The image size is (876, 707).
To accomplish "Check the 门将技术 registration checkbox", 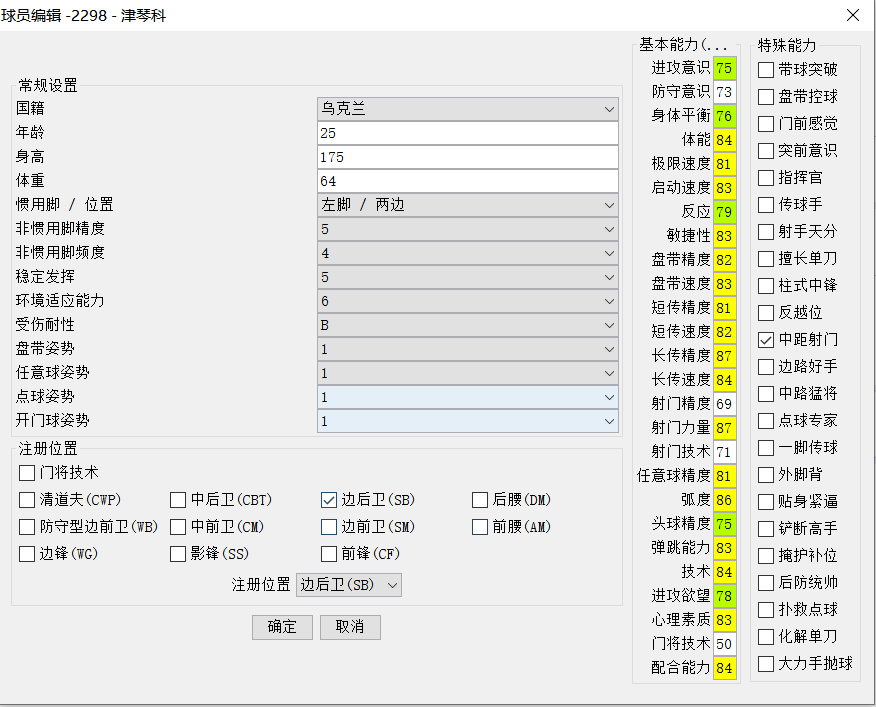I will tap(27, 472).
